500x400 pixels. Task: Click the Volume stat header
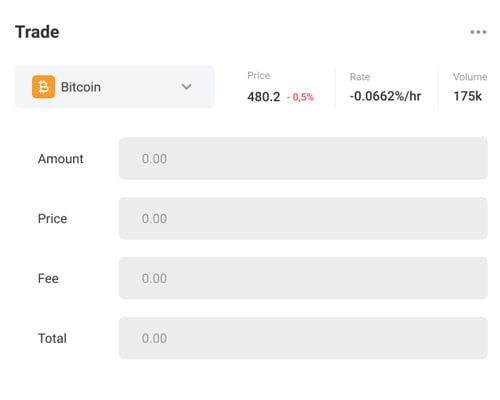tap(470, 77)
